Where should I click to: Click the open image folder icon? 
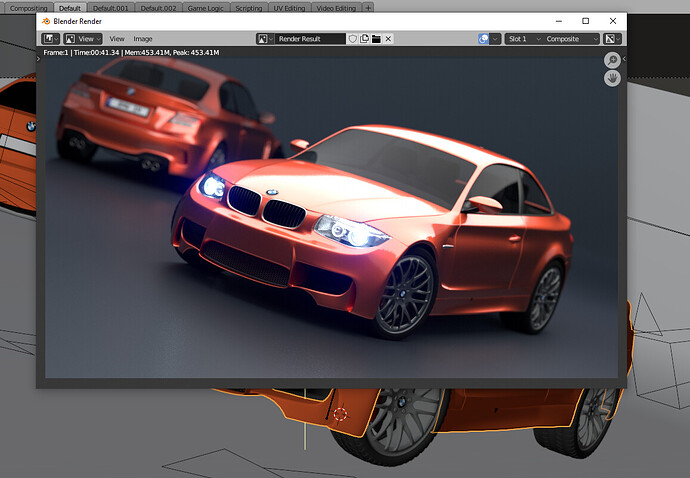click(376, 39)
